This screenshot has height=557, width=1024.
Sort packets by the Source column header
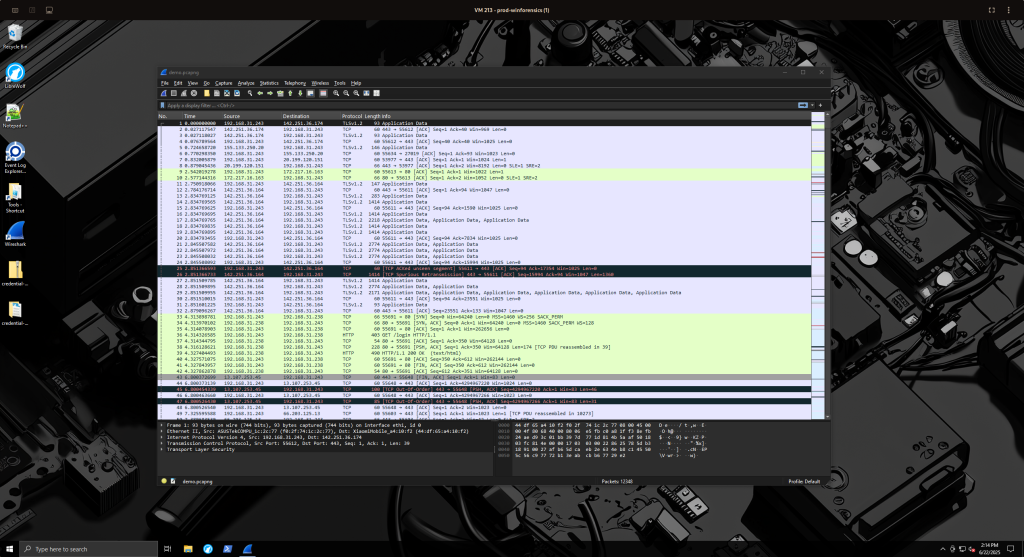click(x=252, y=116)
